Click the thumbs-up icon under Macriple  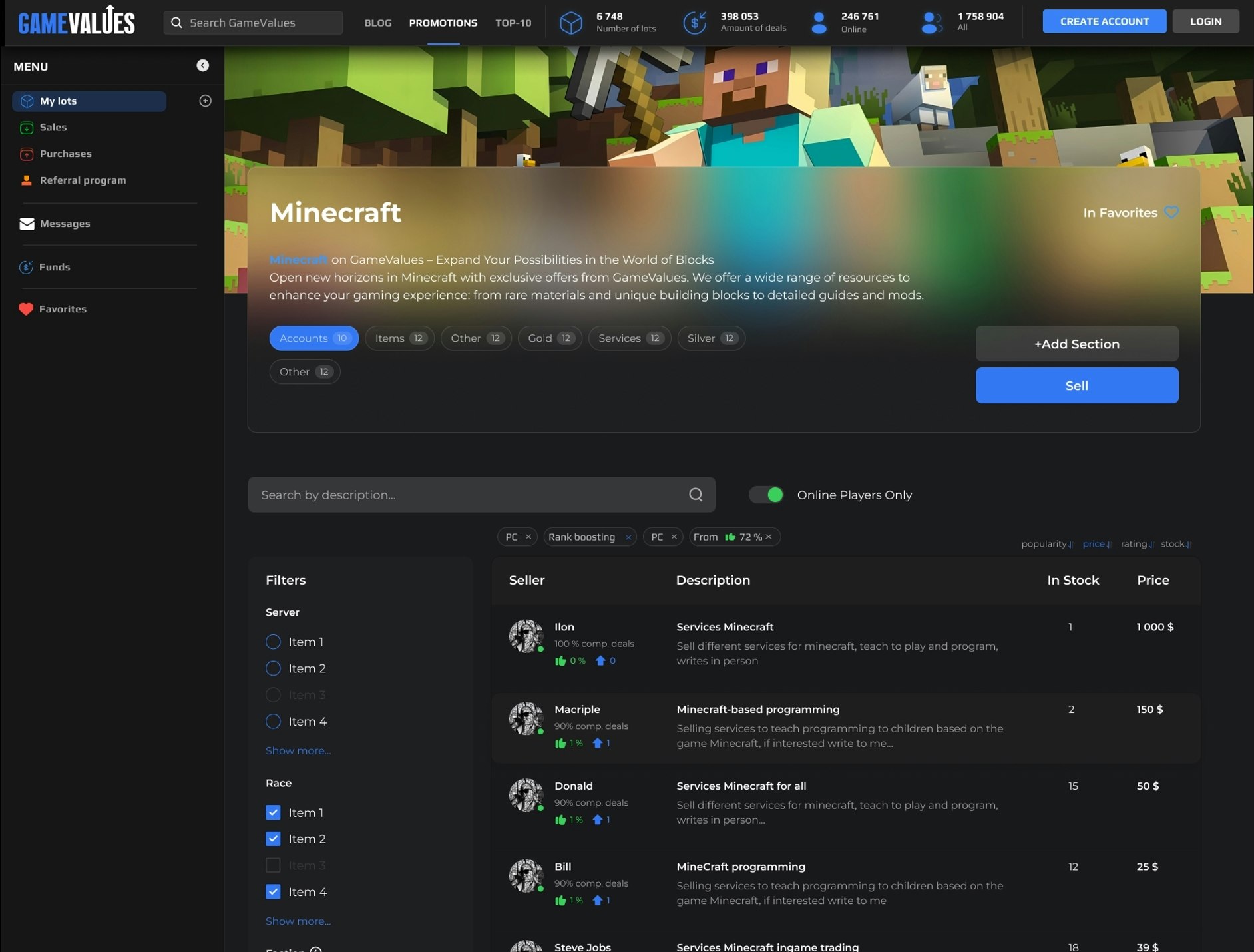[560, 743]
